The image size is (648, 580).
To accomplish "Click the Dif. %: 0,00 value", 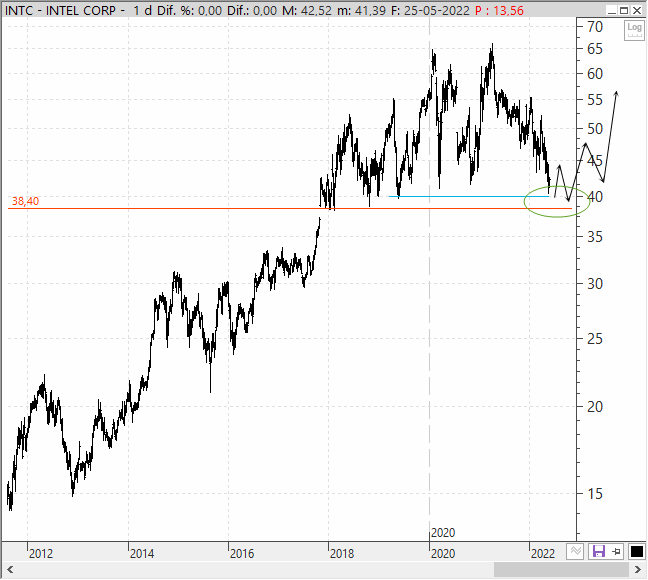I will tap(189, 11).
